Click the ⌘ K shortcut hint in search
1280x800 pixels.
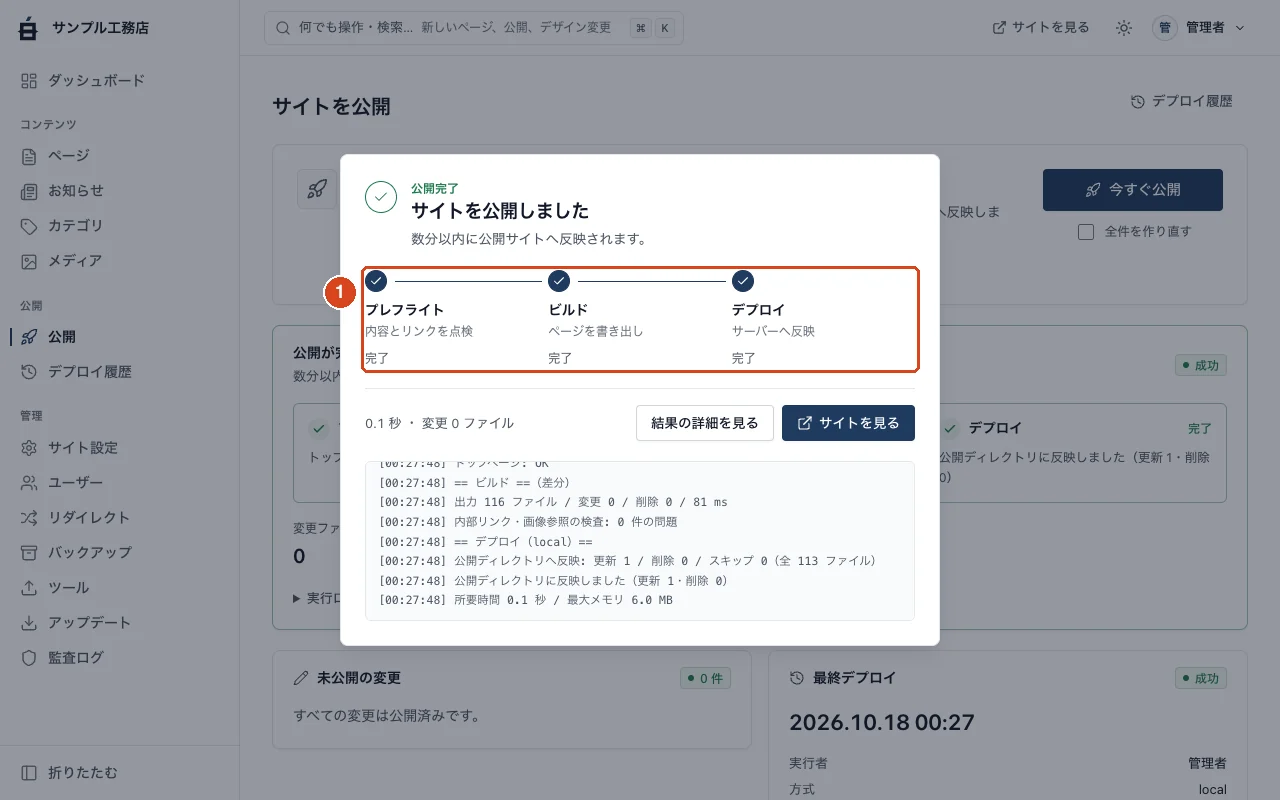[653, 28]
